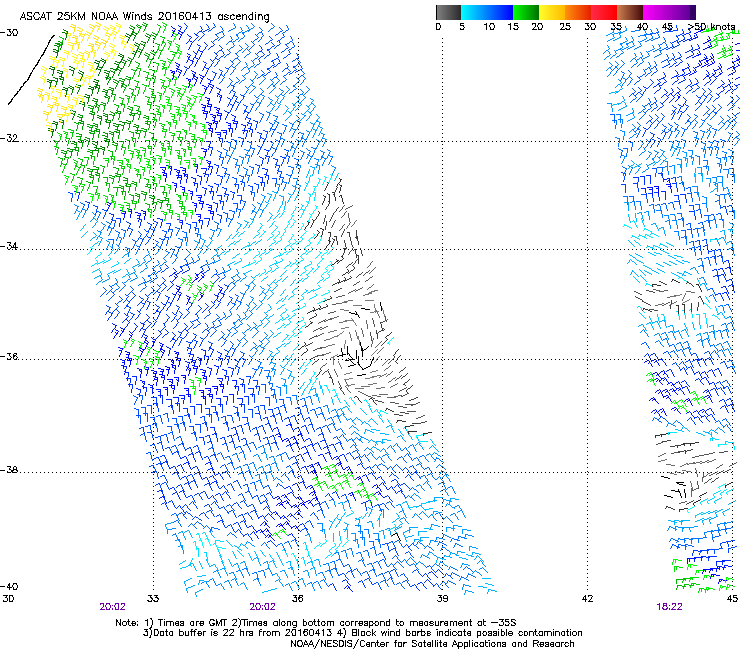The width and height of the screenshot is (740, 650).
Task: Click the yellow 20–25 knots legend swatch
Action: click(x=552, y=12)
